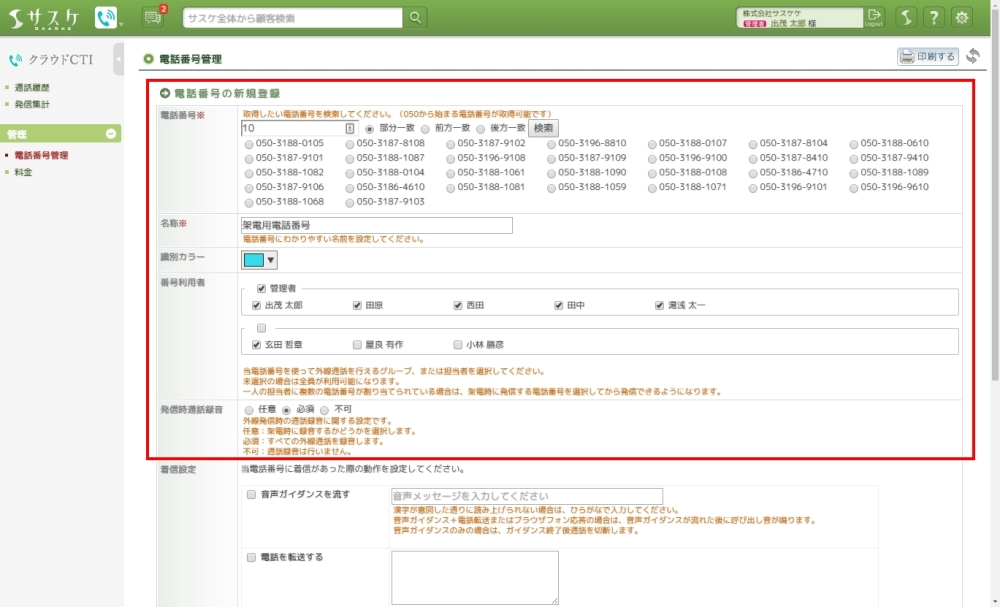Click the magnifier search icon button

(x=416, y=17)
